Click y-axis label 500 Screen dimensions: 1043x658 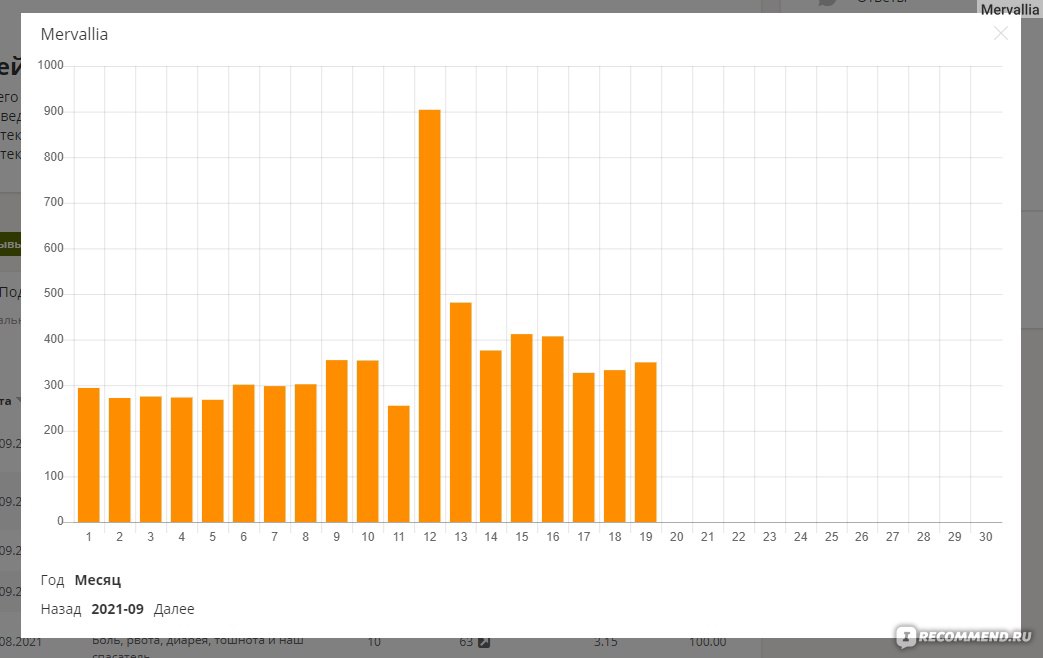pos(54,293)
